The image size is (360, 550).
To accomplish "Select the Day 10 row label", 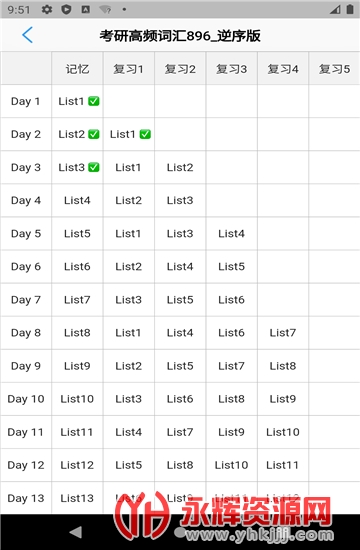I will pos(26,399).
